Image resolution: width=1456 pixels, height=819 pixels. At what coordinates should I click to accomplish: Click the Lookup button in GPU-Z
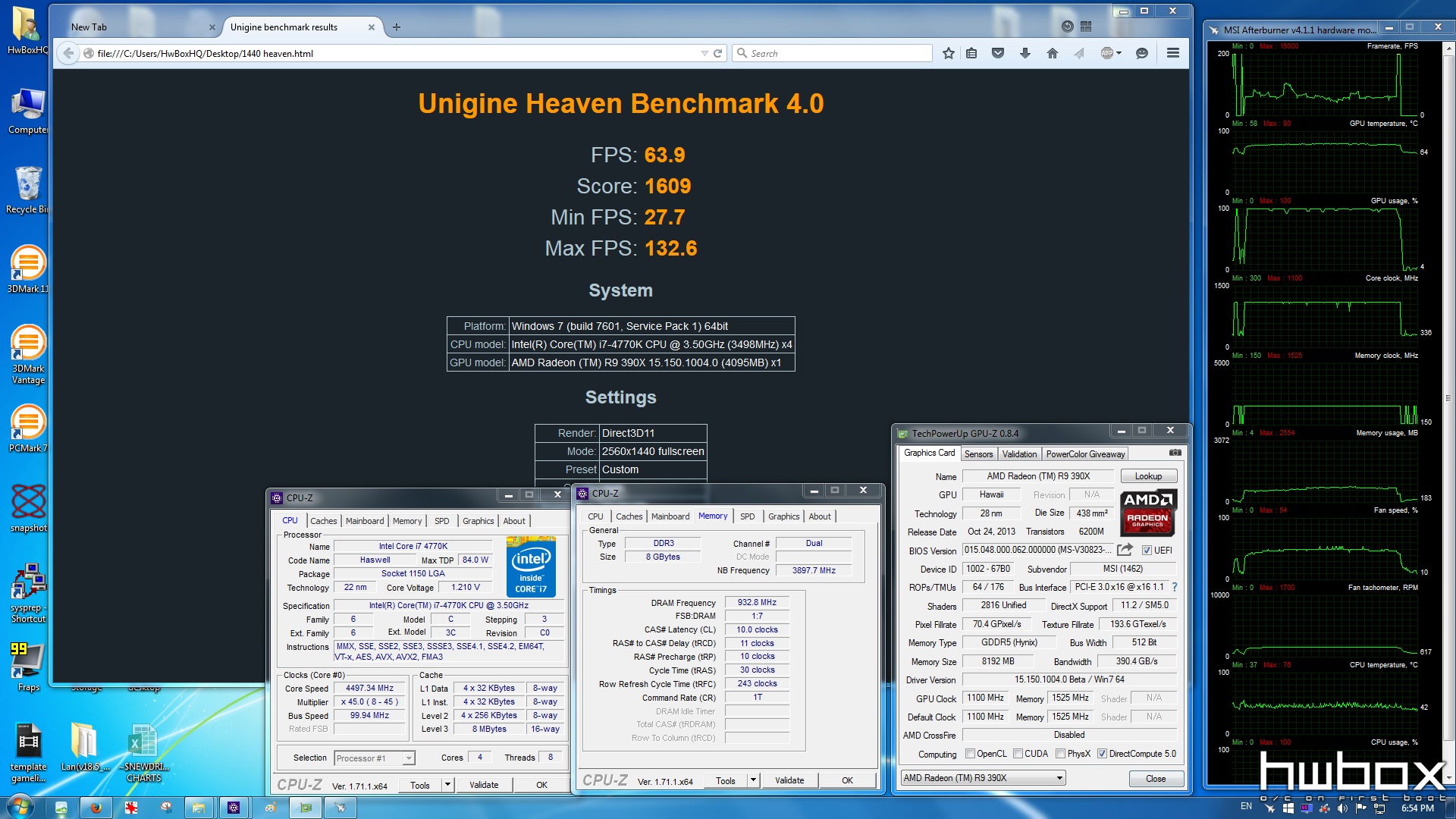pyautogui.click(x=1149, y=476)
